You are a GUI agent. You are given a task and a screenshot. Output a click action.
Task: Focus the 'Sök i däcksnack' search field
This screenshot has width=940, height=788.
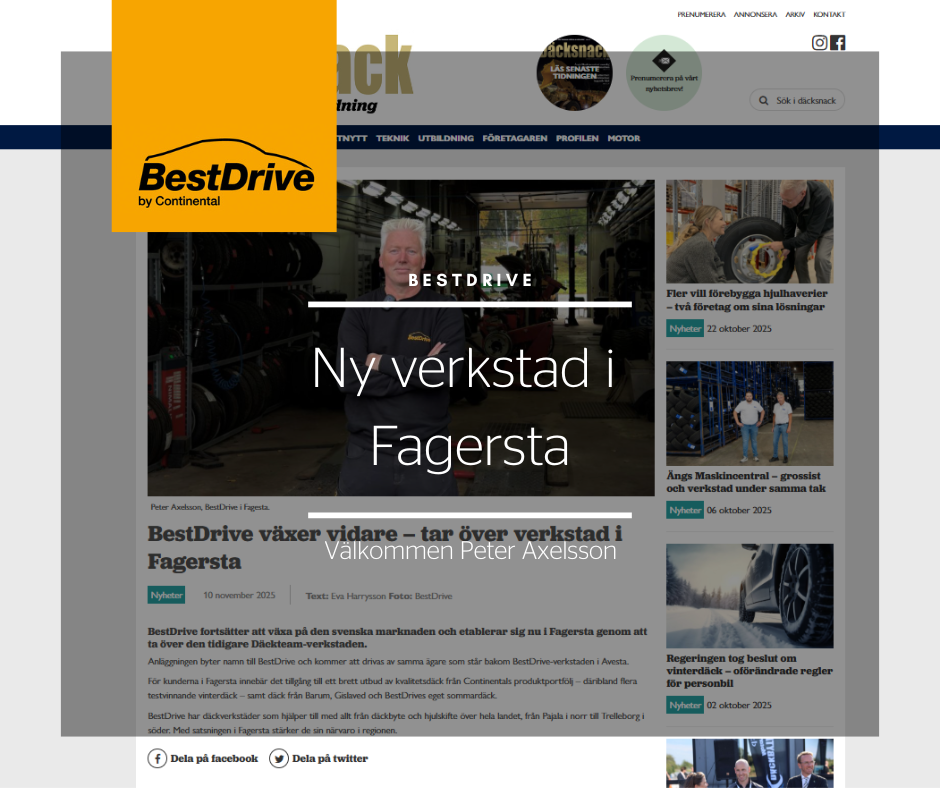806,100
